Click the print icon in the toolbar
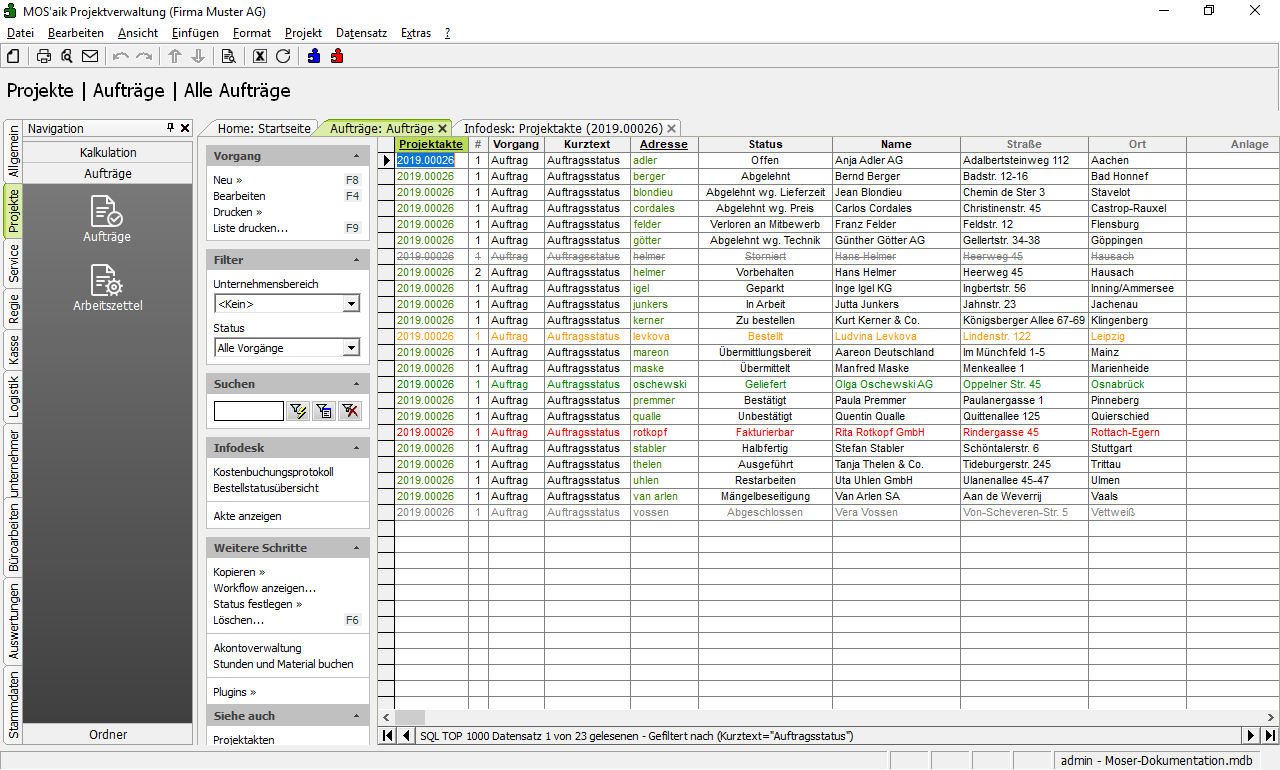 44,56
